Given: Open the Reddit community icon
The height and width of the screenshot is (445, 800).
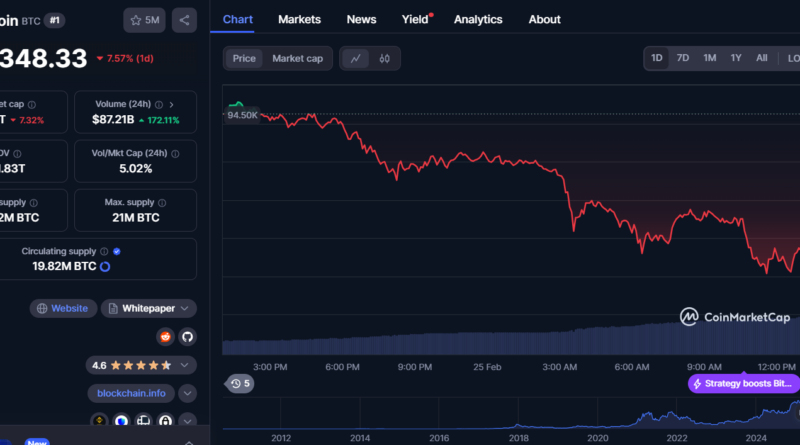Looking at the screenshot, I should click(165, 337).
